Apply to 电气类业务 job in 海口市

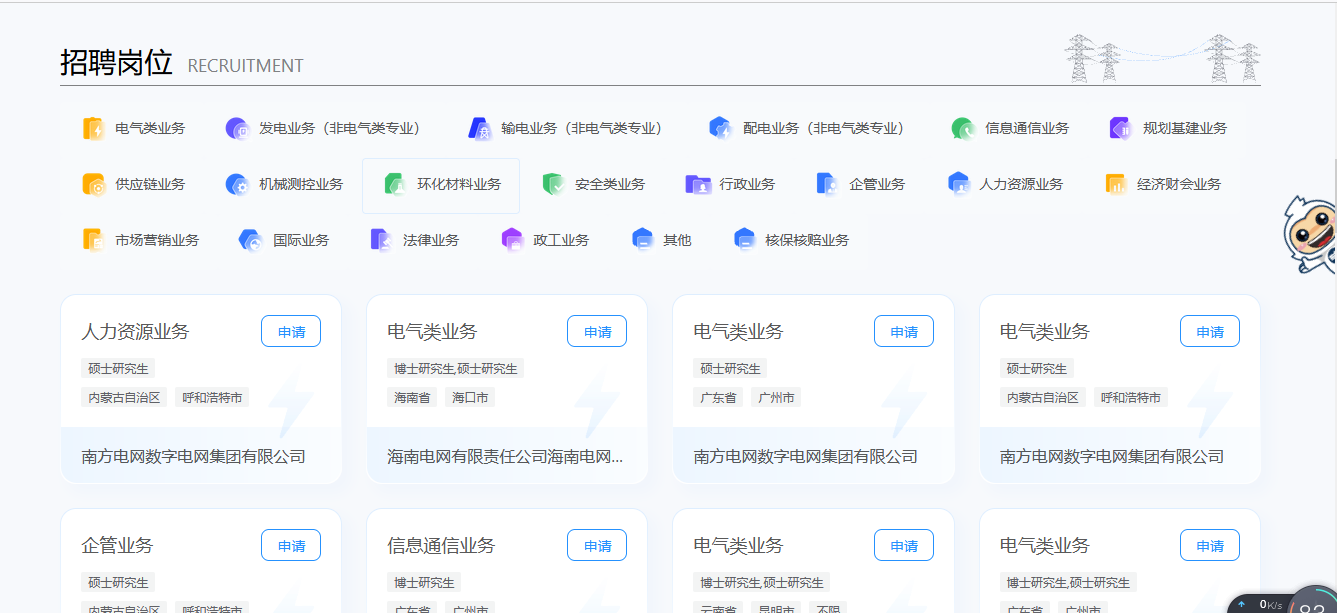pos(597,331)
